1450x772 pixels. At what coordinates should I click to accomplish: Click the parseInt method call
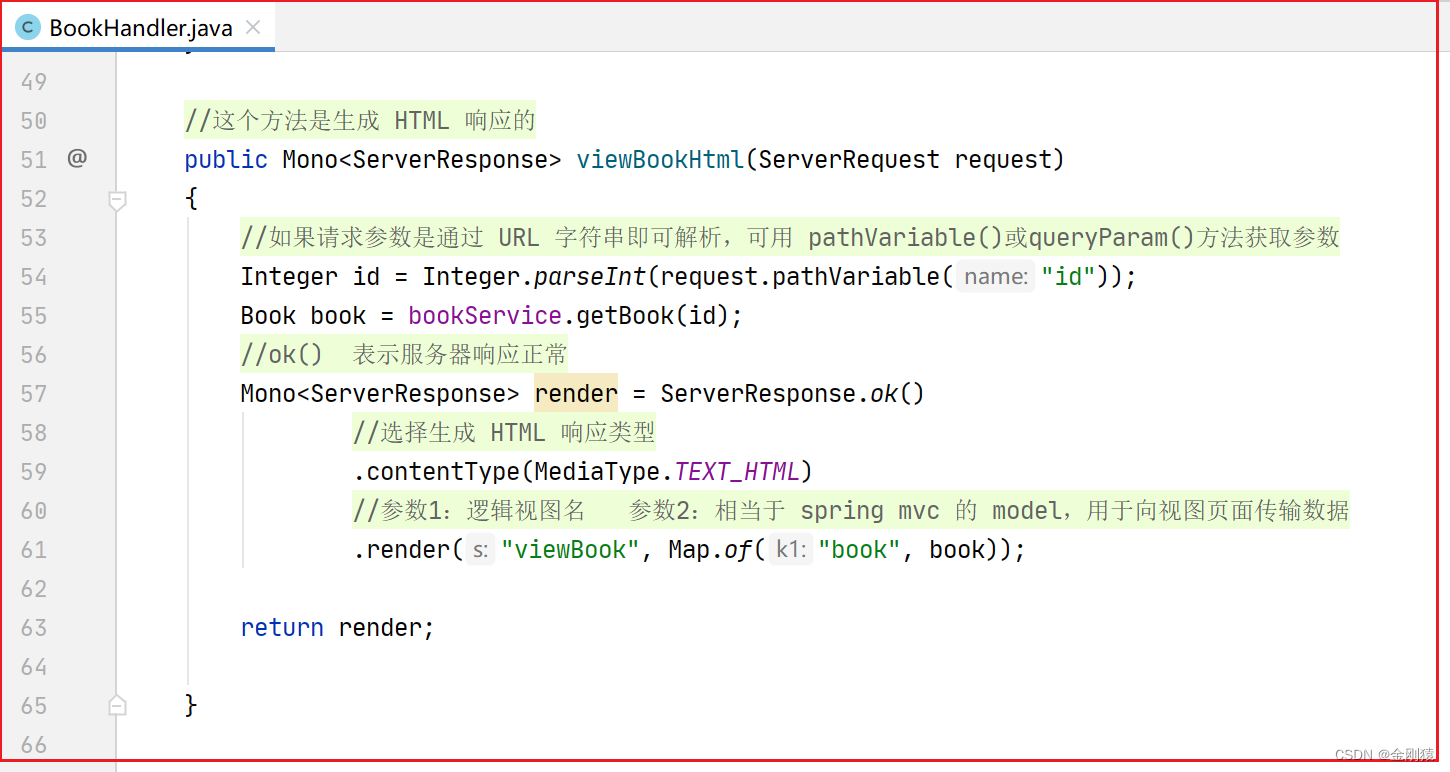(590, 277)
